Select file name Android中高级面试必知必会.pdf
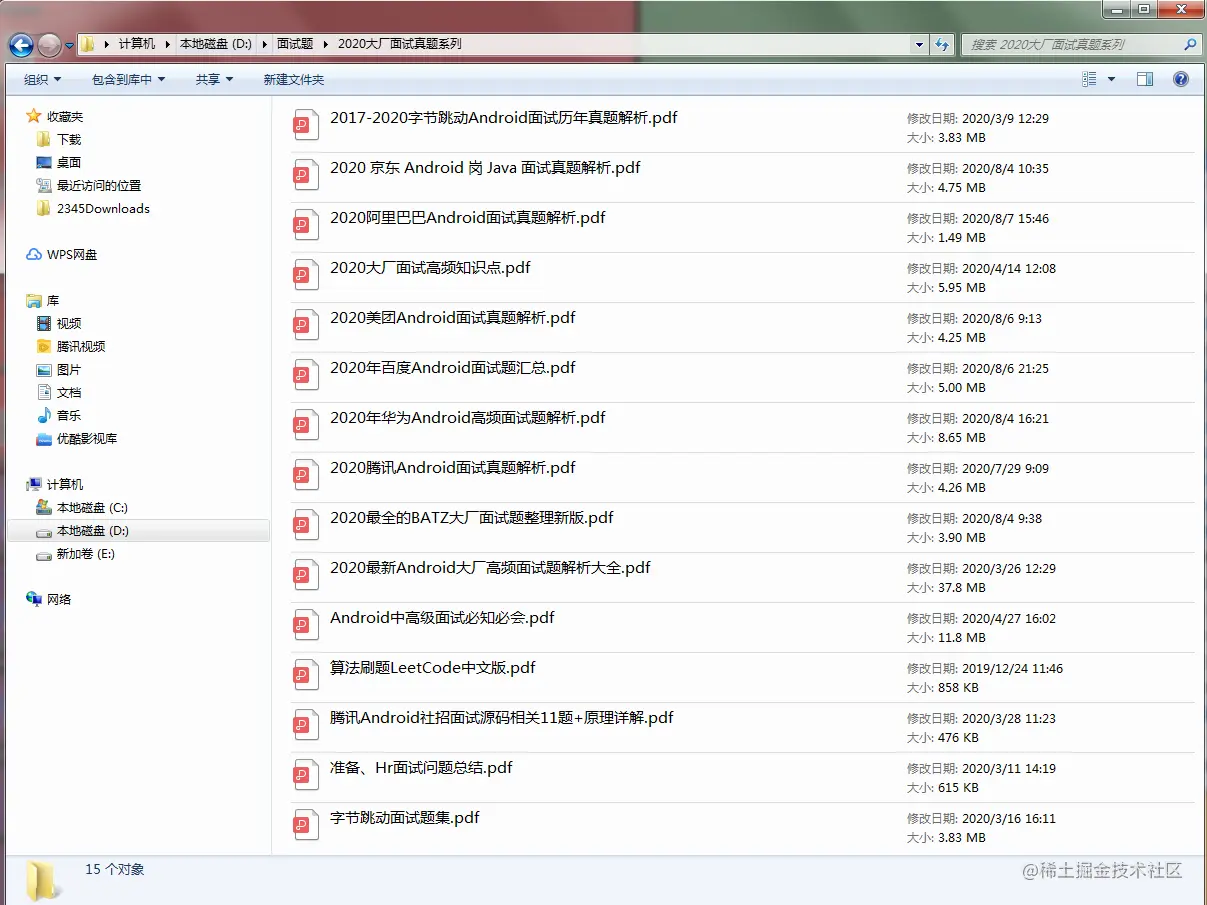 pos(442,617)
